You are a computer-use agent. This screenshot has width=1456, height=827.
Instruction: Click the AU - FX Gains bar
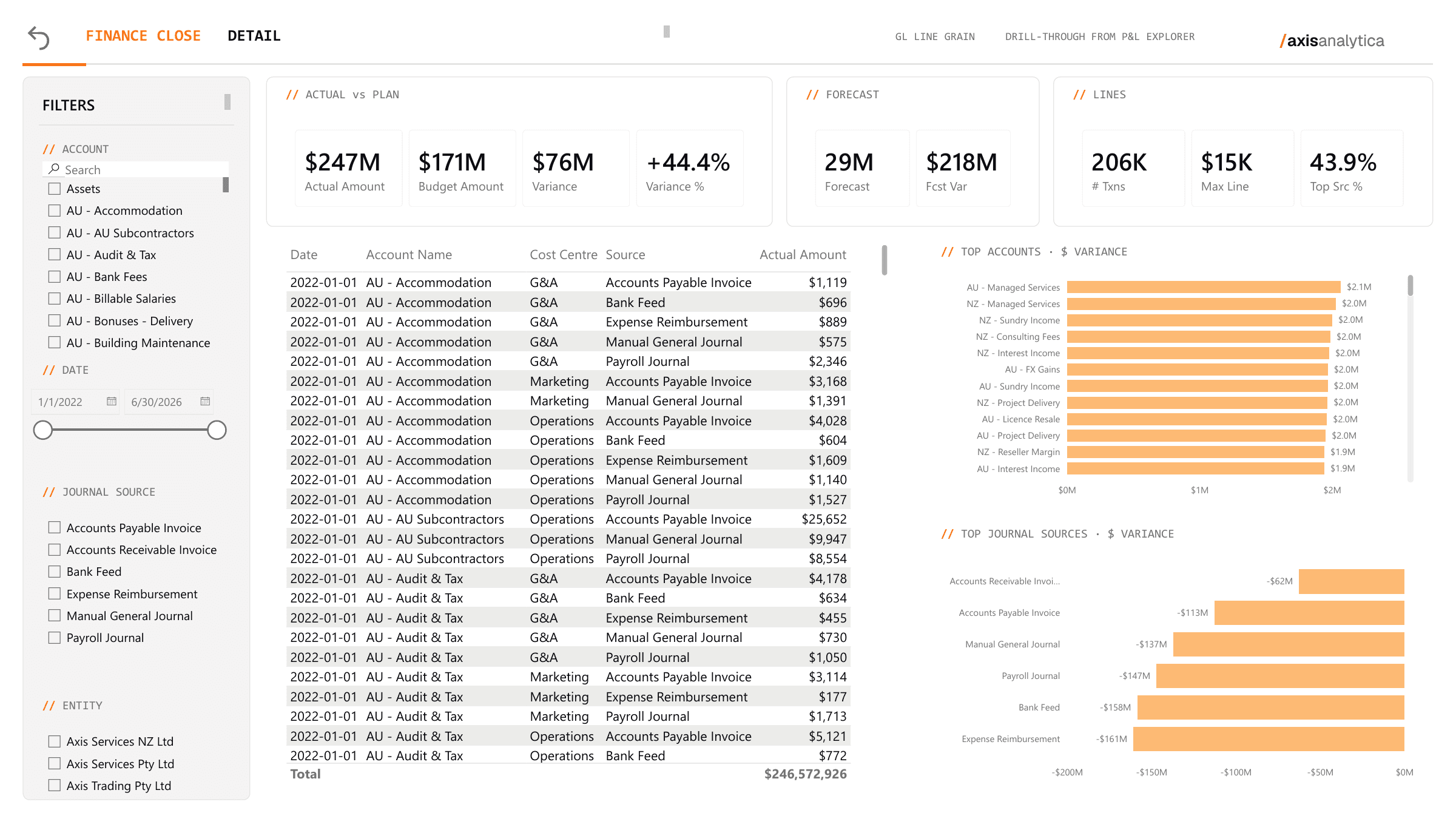point(1198,370)
